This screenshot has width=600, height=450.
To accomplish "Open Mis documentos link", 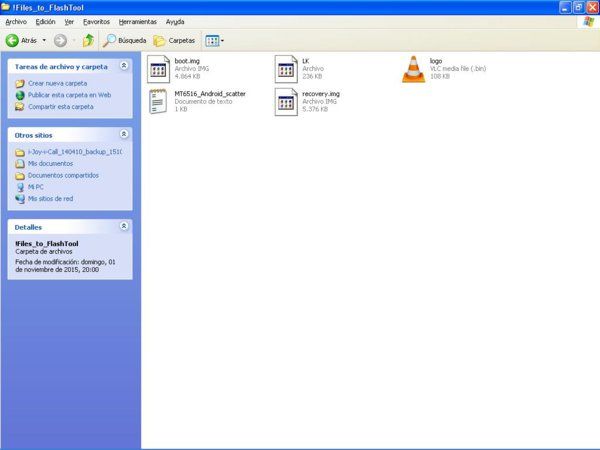I will point(50,163).
